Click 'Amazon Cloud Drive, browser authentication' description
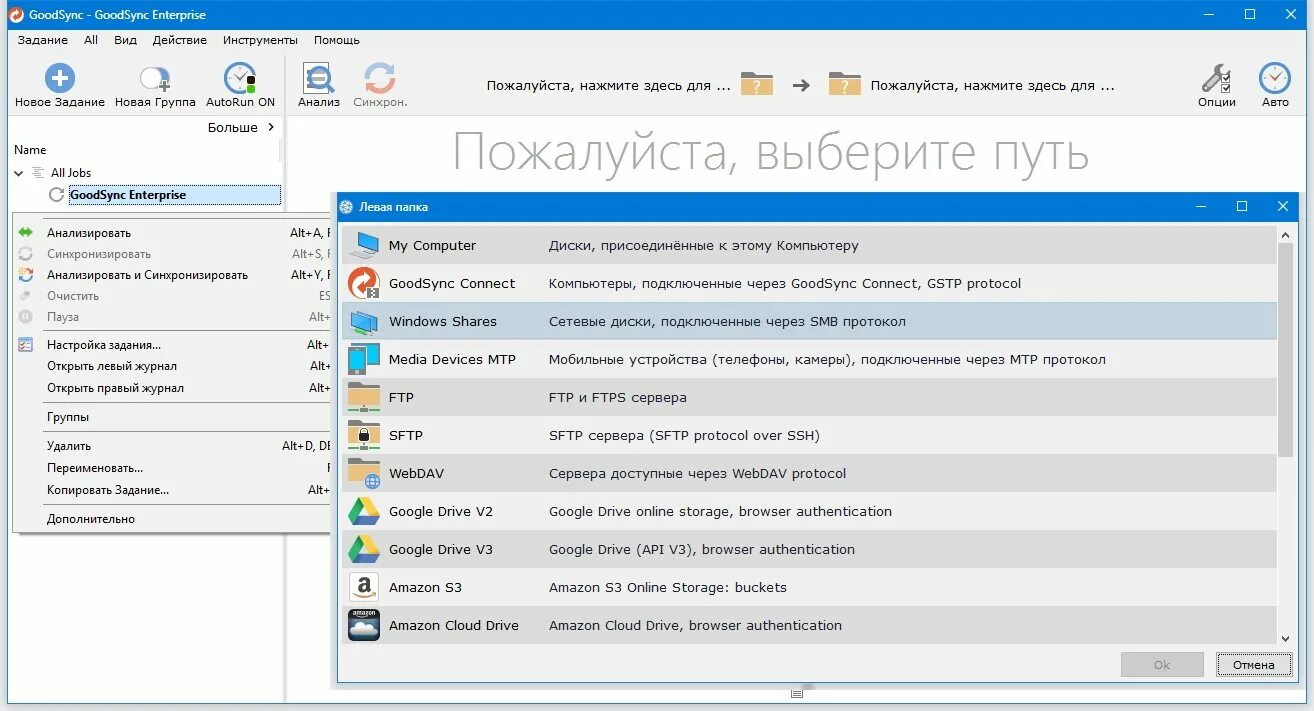Screen dimensions: 1314x711 695,626
